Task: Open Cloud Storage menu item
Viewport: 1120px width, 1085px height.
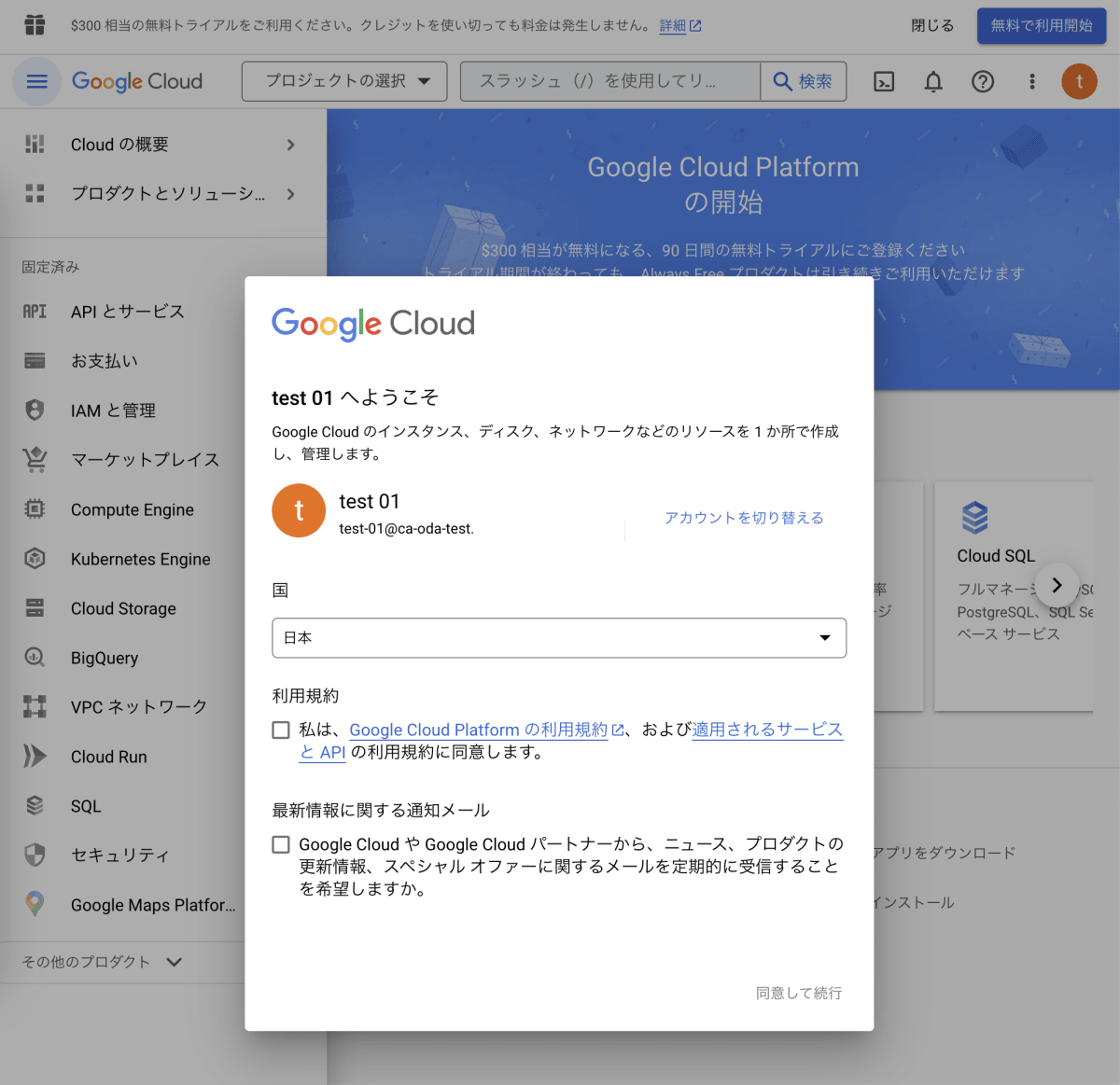Action: 123,608
